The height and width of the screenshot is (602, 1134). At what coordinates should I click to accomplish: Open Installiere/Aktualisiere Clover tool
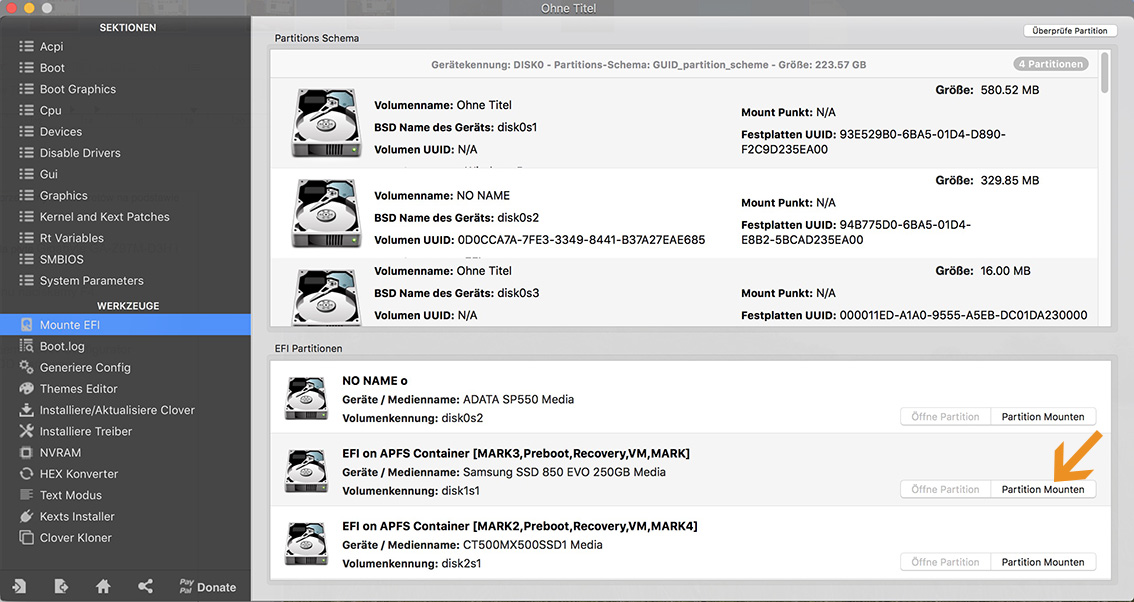(116, 410)
